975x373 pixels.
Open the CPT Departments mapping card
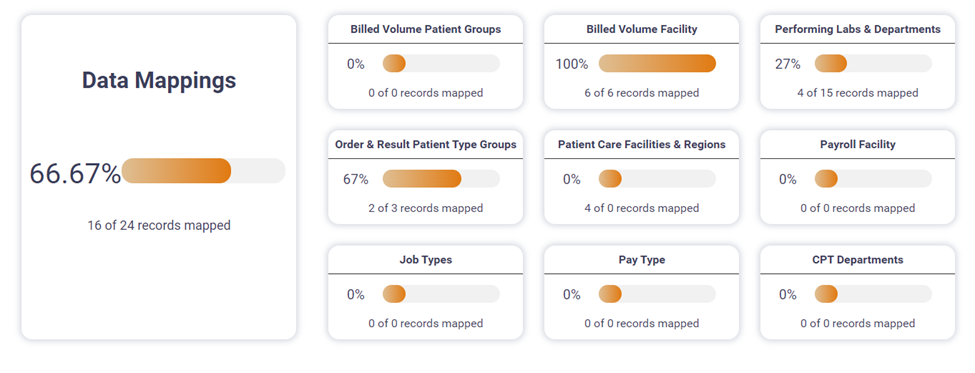coord(857,292)
